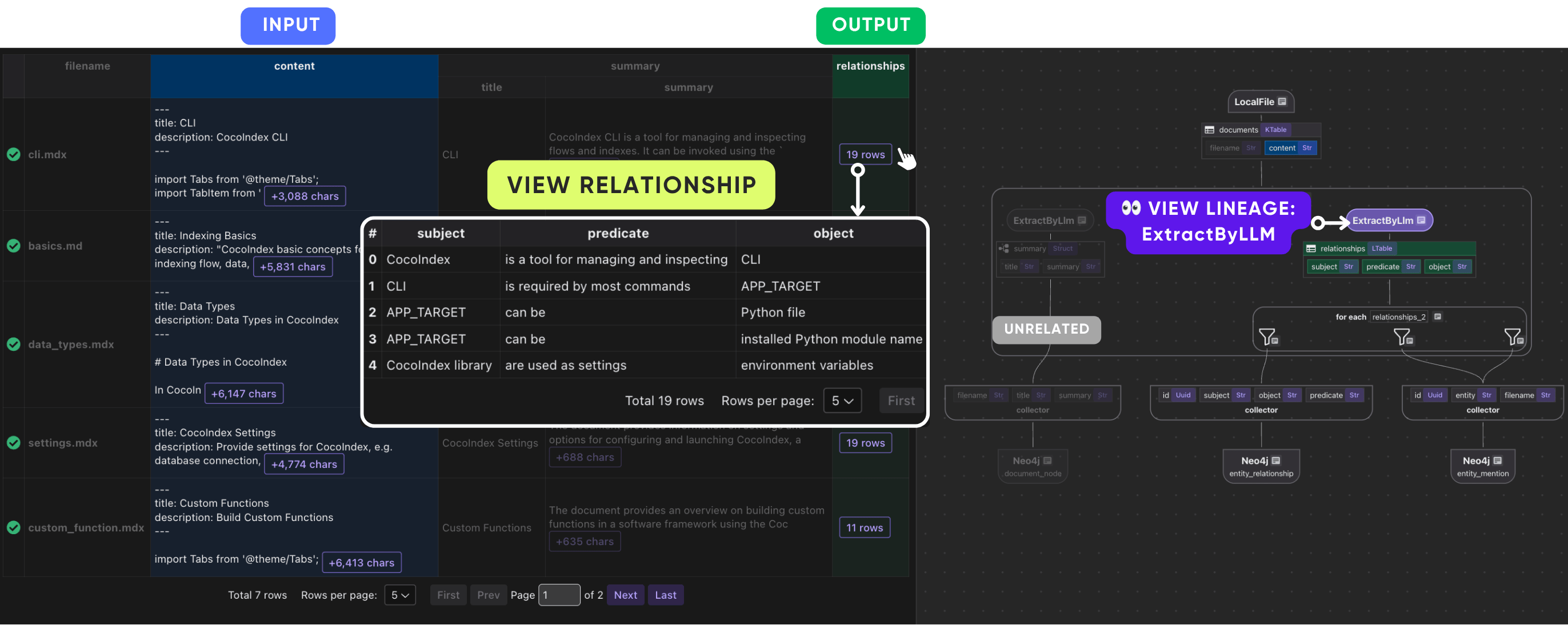Image resolution: width=1568 pixels, height=625 pixels.
Task: Select the title sub-column header
Action: point(492,87)
